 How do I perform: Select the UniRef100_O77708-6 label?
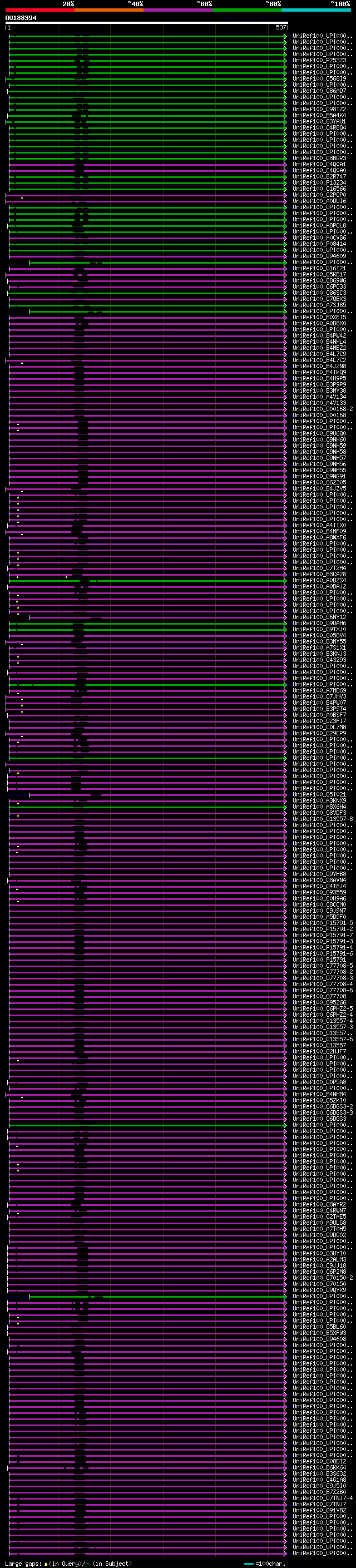[323, 990]
